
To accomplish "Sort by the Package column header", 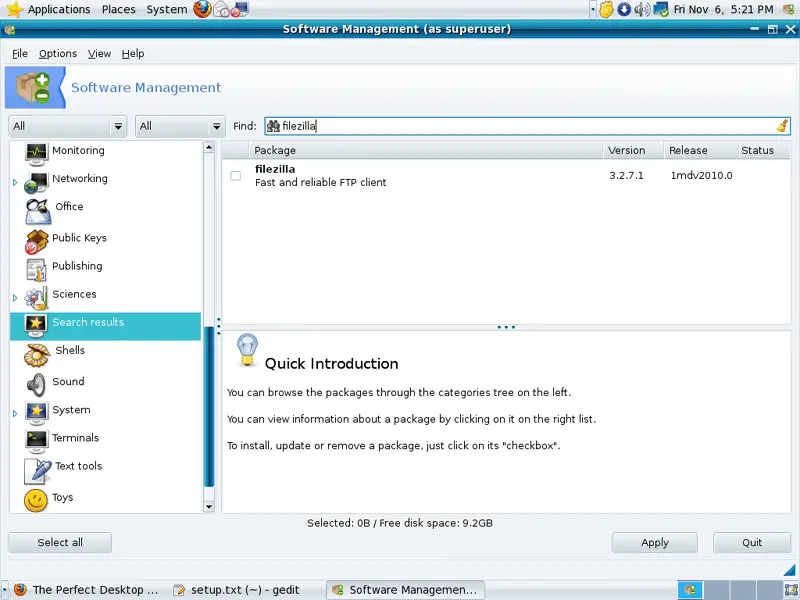I will coord(426,151).
